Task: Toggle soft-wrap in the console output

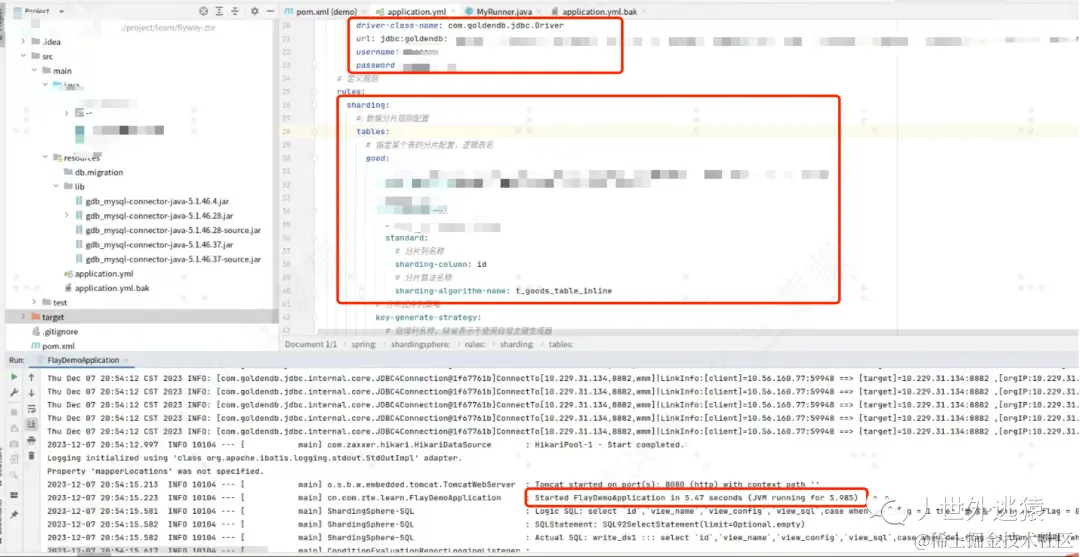Action: (31, 408)
